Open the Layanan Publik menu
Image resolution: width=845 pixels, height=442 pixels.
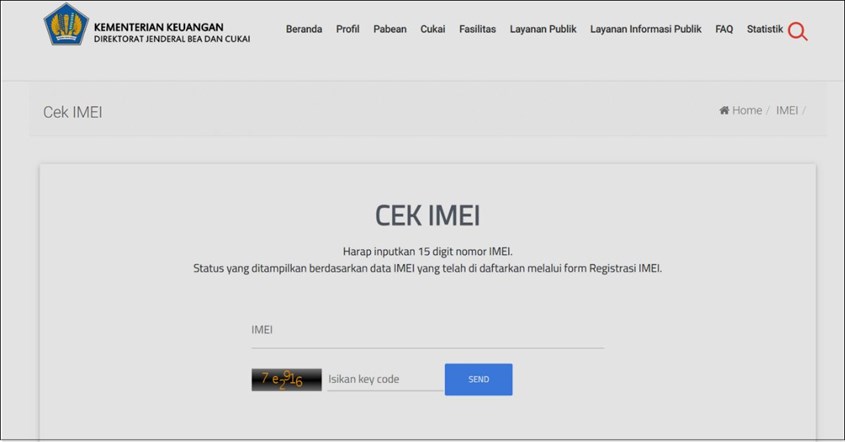543,29
